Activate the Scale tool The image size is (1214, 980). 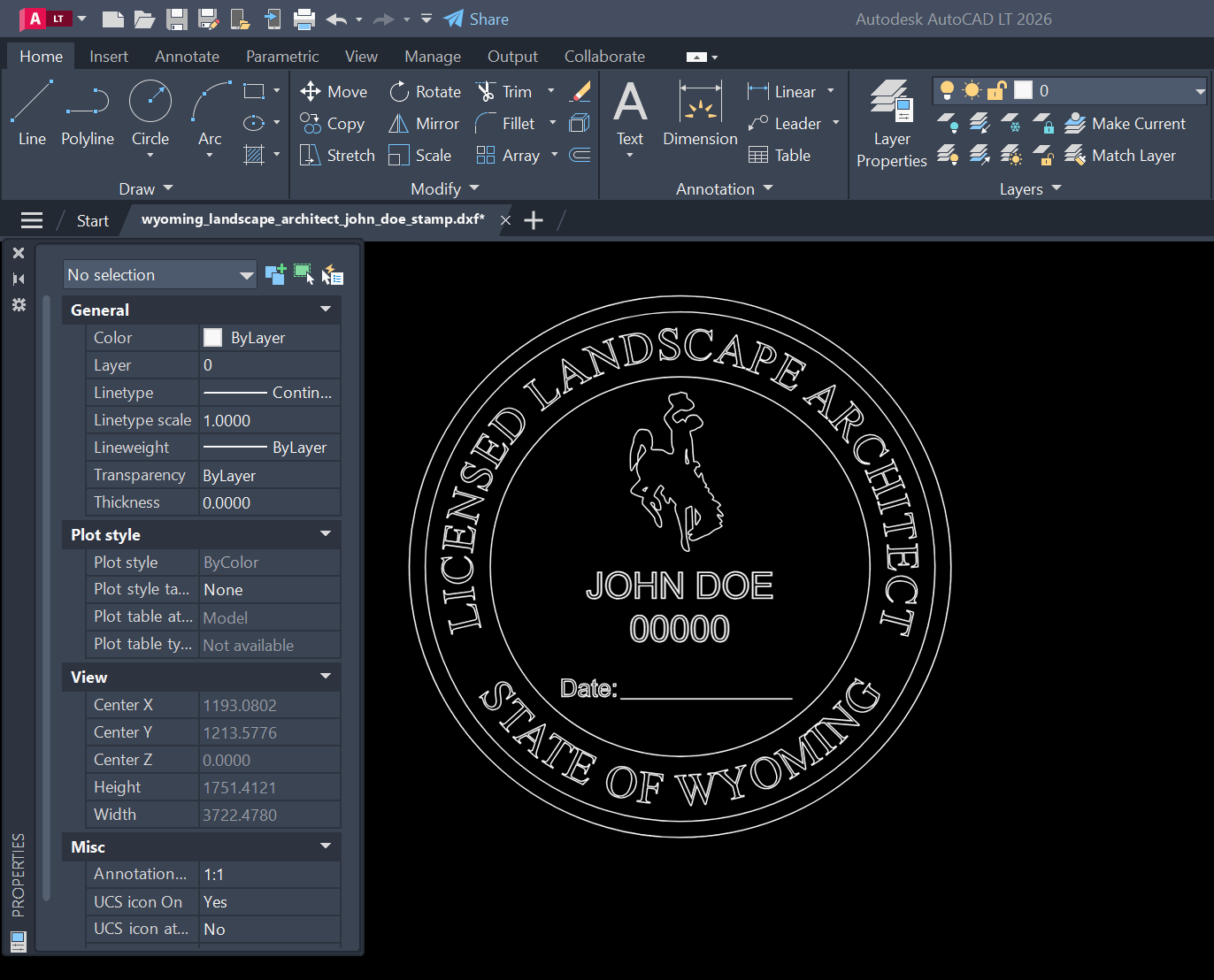(x=420, y=156)
